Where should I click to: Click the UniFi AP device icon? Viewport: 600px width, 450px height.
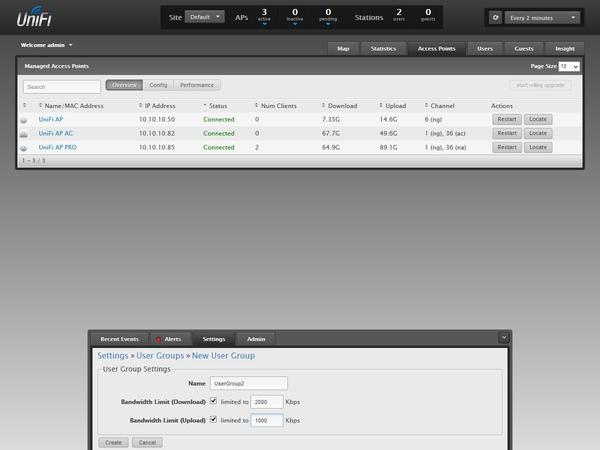tap(24, 120)
